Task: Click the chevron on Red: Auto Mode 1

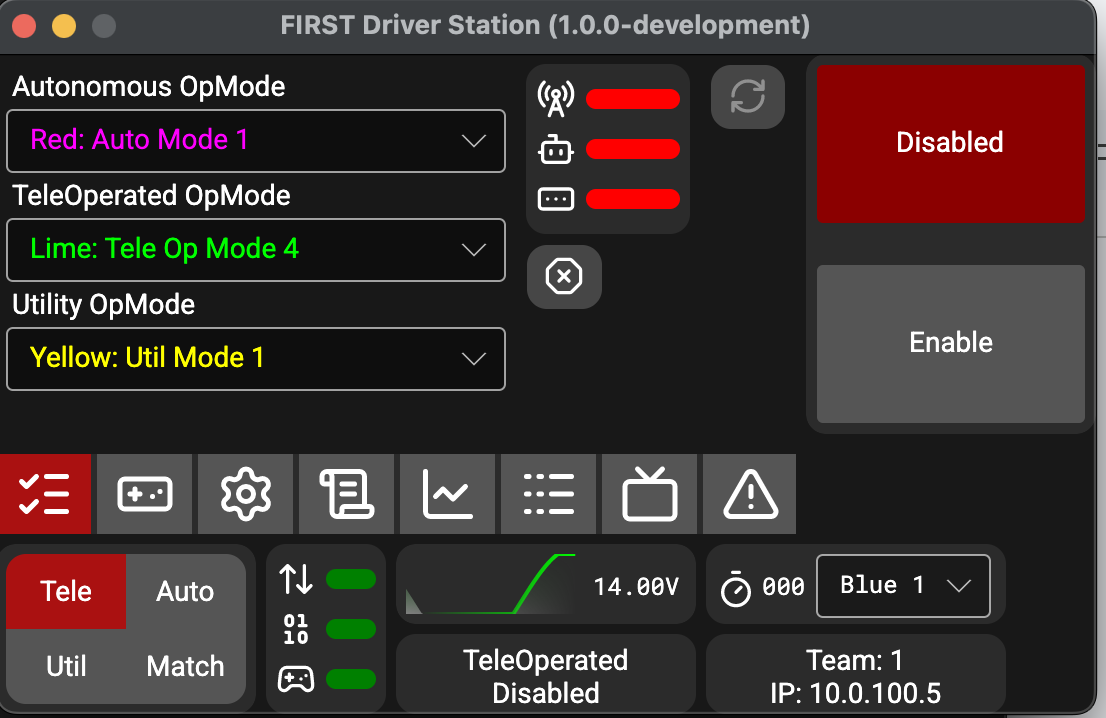Action: click(473, 140)
